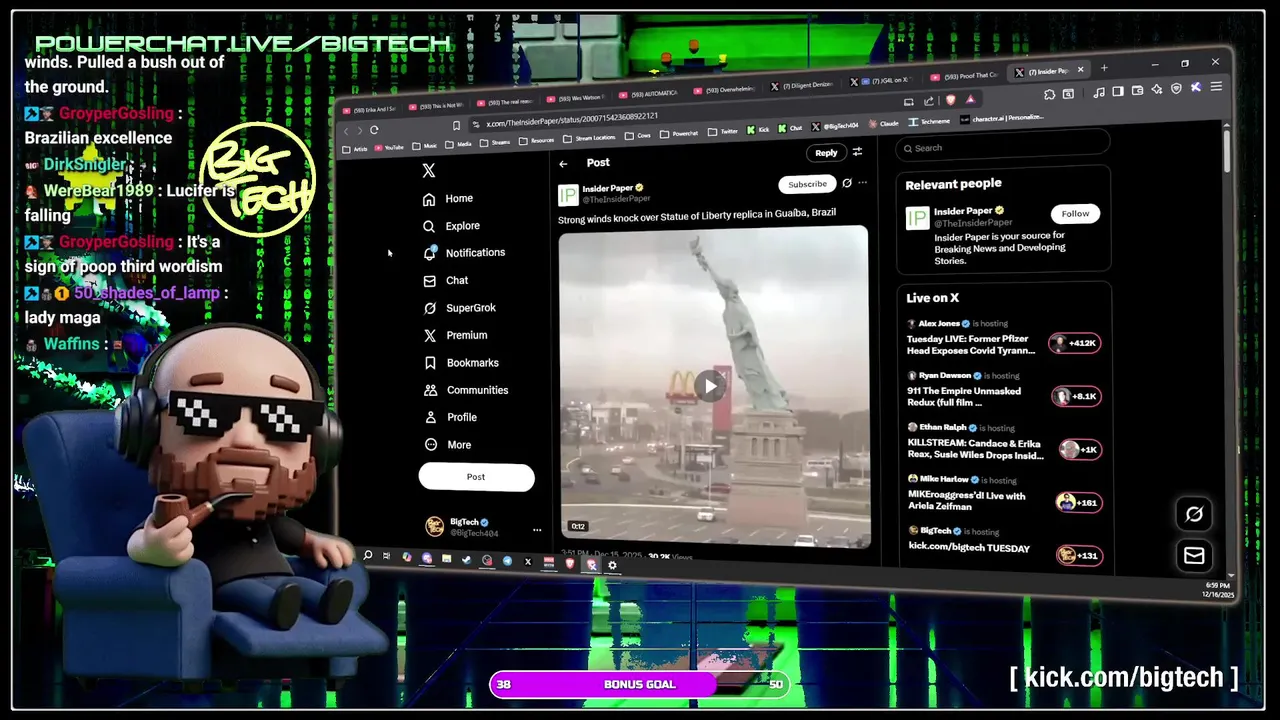Open the X logo home icon
Image resolution: width=1280 pixels, height=720 pixels.
click(x=429, y=171)
